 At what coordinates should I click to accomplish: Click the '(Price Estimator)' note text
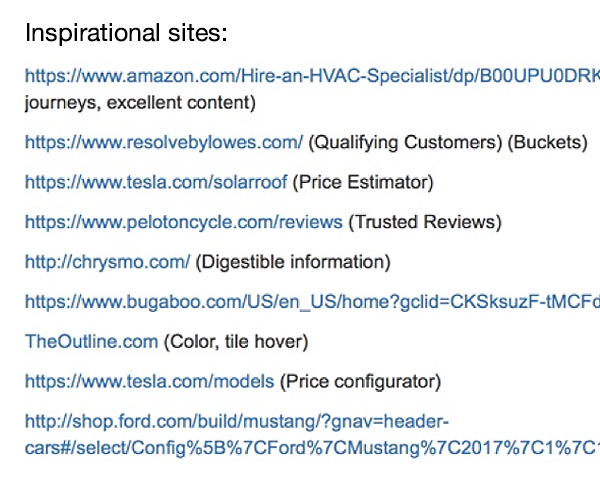(363, 182)
